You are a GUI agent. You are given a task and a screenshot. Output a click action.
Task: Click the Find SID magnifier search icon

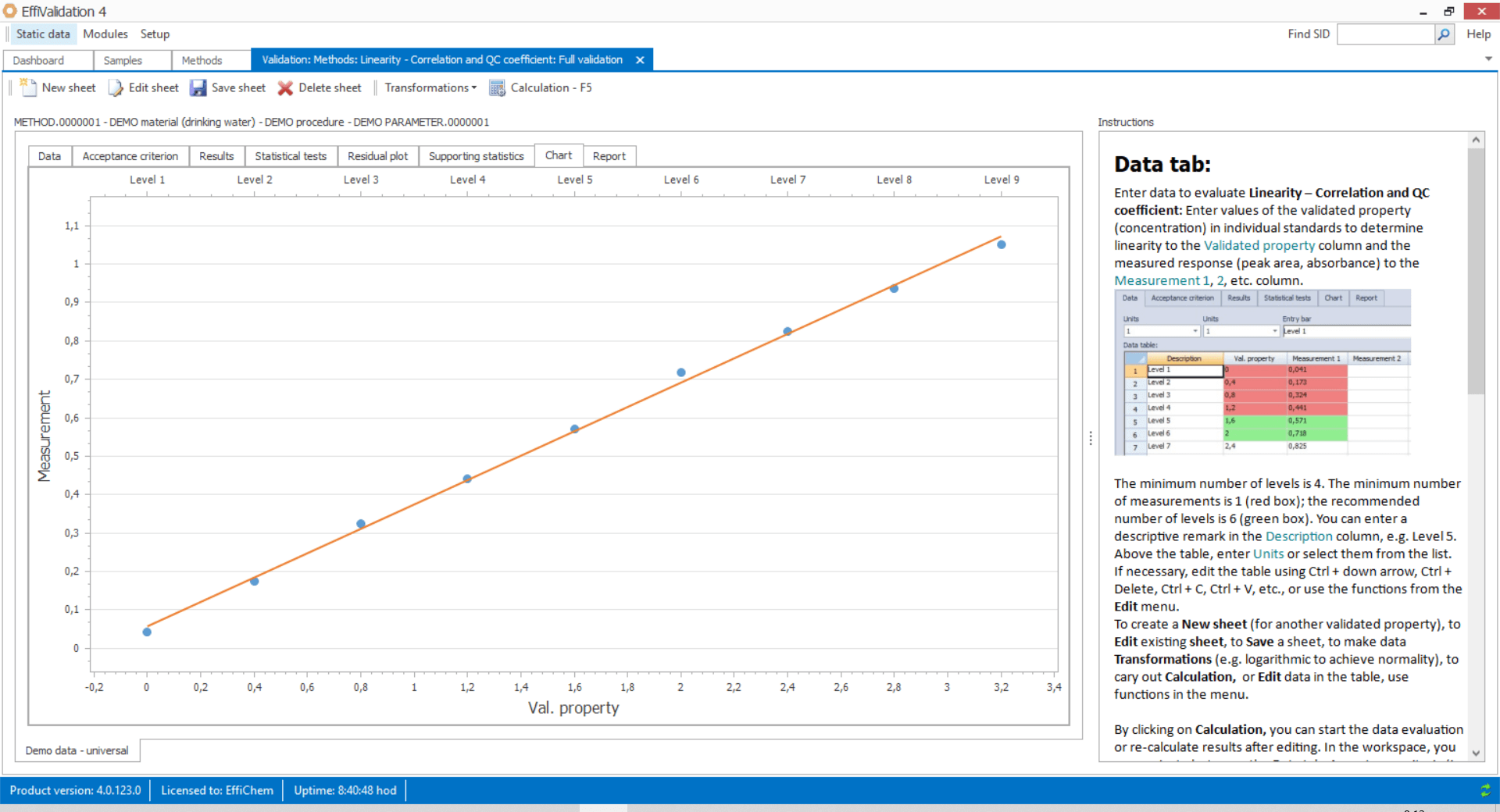(x=1444, y=34)
